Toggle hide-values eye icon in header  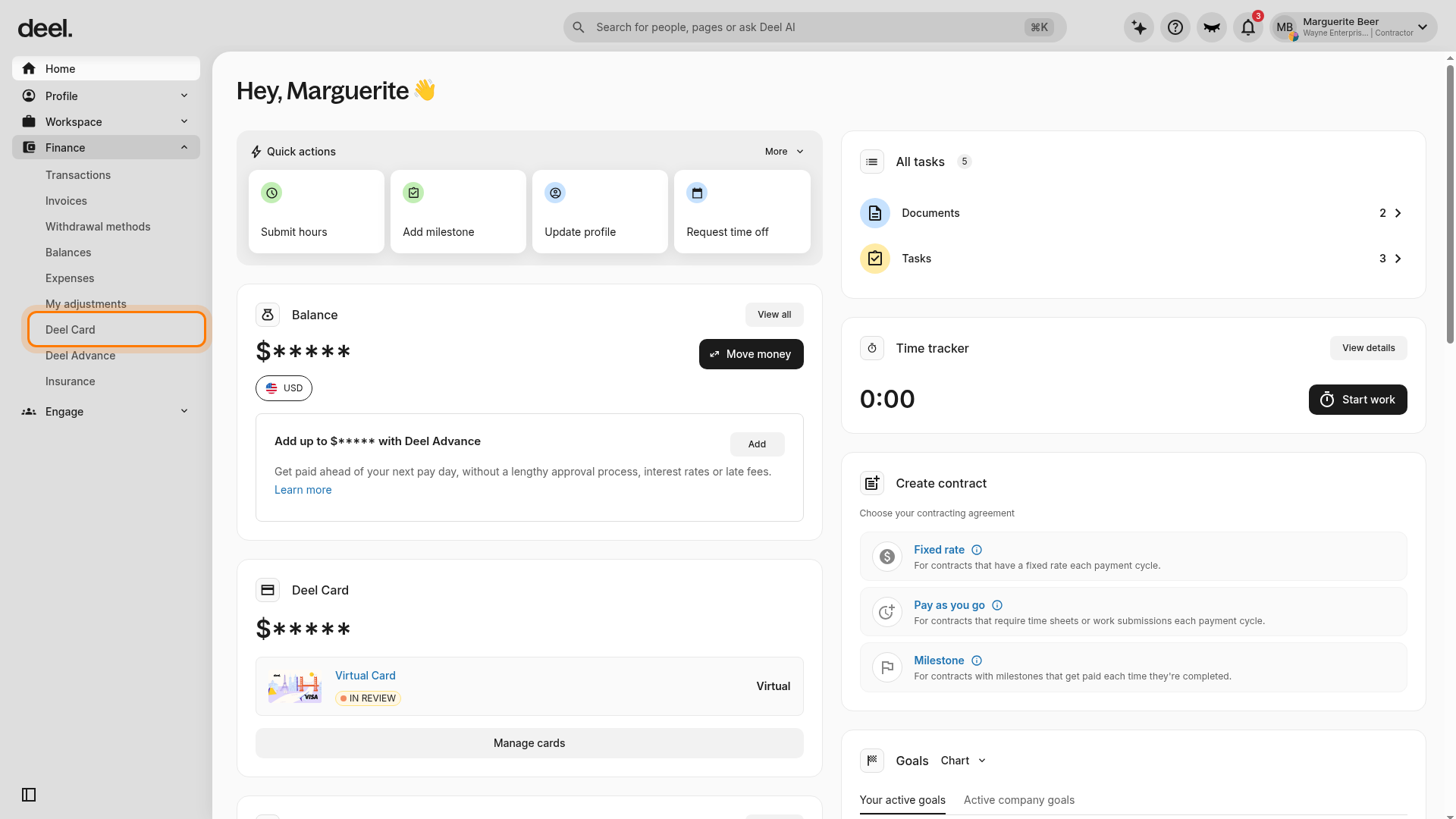click(x=1212, y=27)
